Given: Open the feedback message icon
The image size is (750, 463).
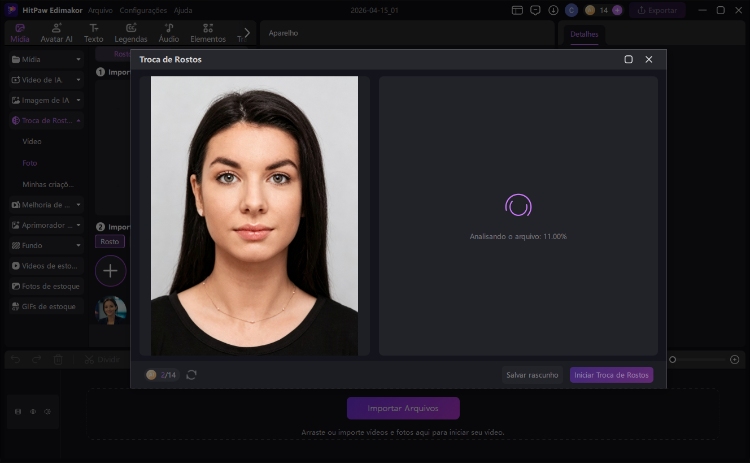Looking at the screenshot, I should pos(535,10).
